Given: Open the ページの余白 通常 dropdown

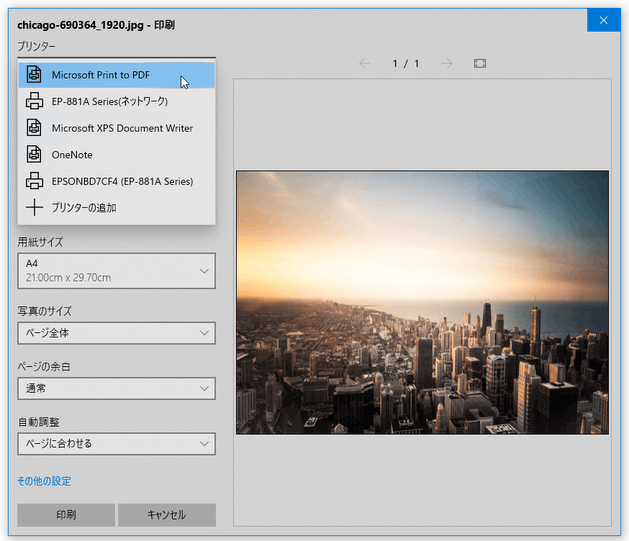Looking at the screenshot, I should [116, 388].
